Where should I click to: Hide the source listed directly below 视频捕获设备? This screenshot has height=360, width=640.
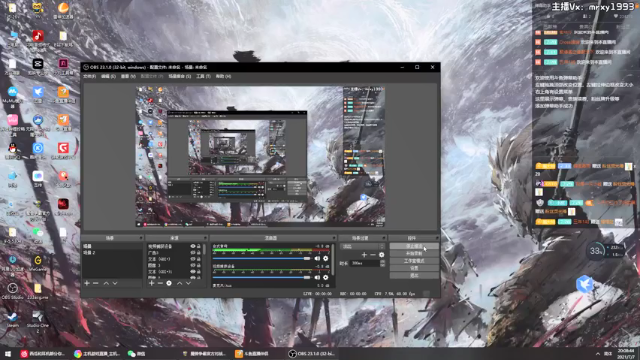pos(193,253)
